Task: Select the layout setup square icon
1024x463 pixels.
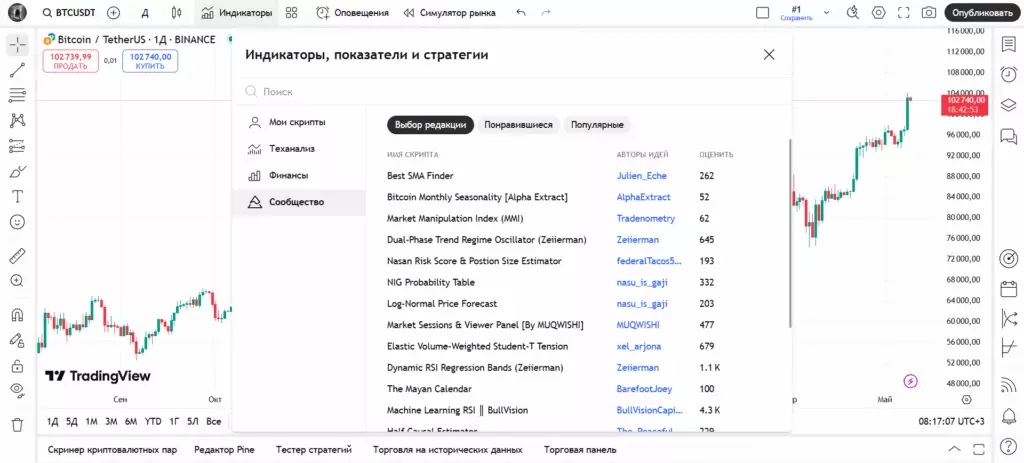Action: [x=762, y=12]
